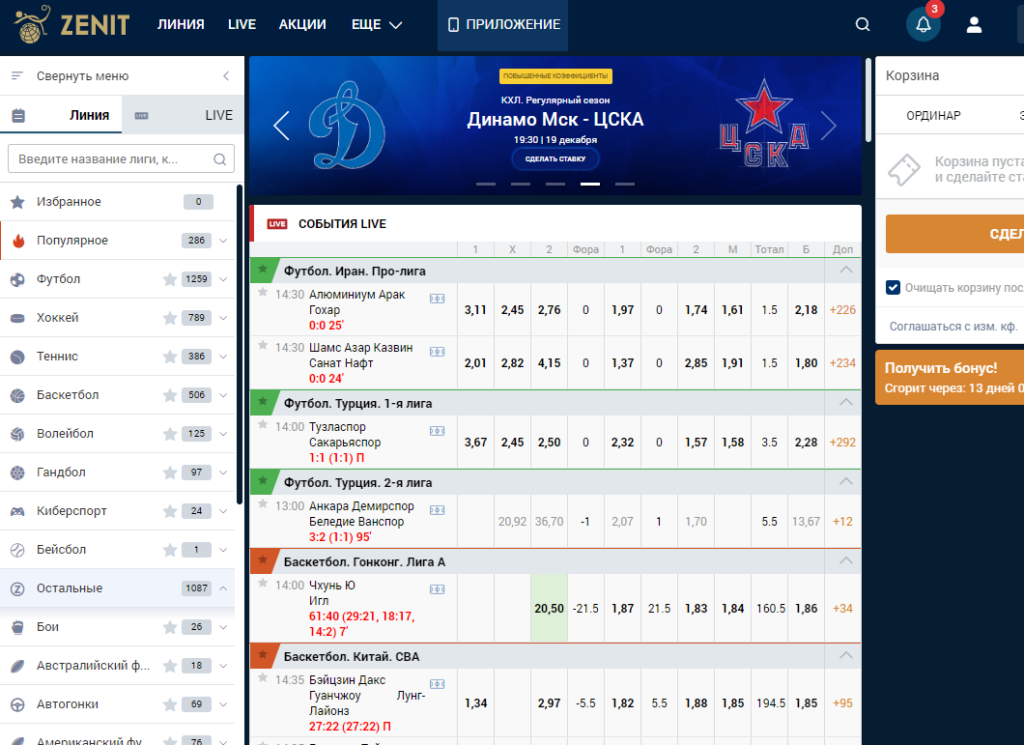Show previous banner with left arrow
1024x745 pixels.
point(281,125)
